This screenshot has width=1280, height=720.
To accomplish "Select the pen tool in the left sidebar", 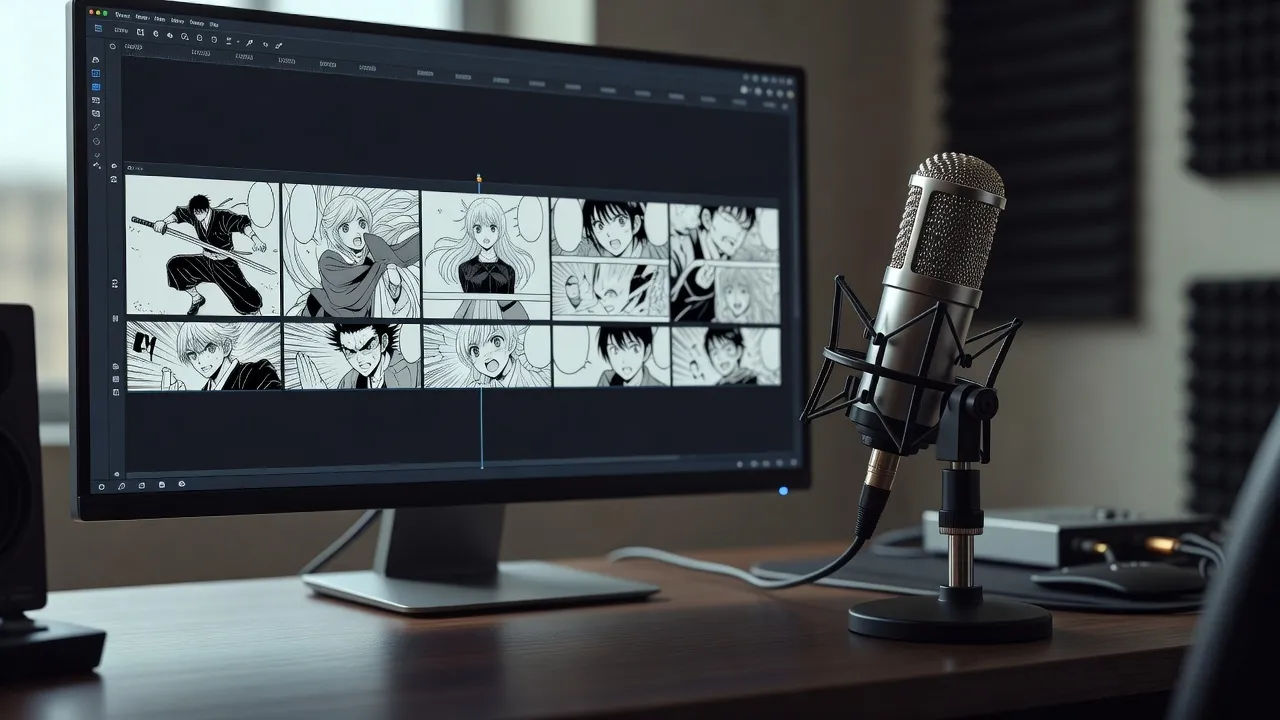I will 96,127.
